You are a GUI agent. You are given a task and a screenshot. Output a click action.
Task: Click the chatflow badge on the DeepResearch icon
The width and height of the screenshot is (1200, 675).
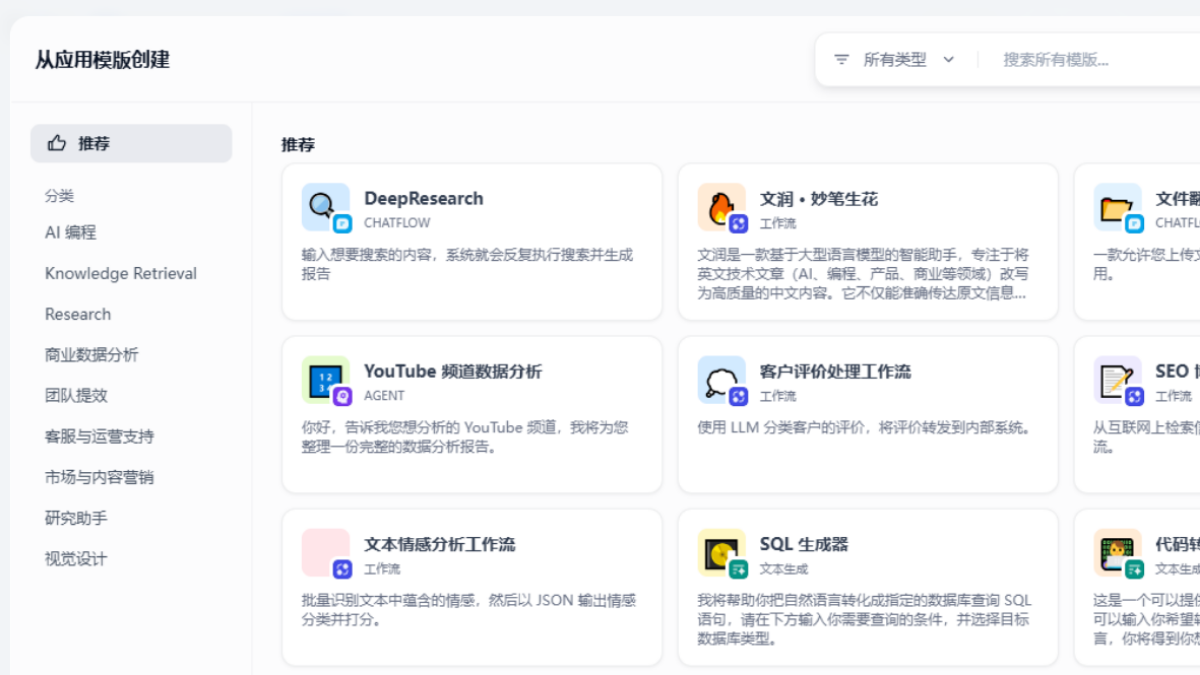tap(342, 224)
